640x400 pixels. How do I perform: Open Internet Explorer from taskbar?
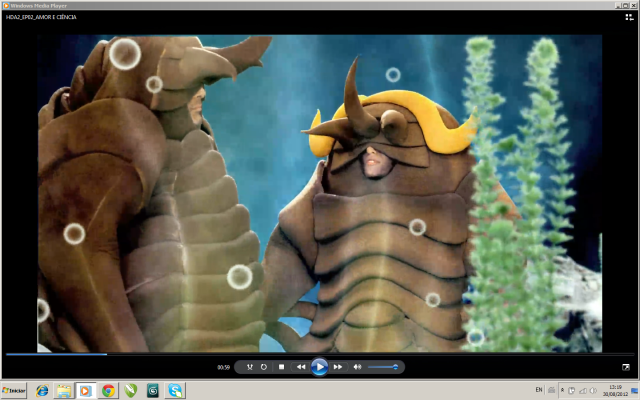(x=42, y=390)
